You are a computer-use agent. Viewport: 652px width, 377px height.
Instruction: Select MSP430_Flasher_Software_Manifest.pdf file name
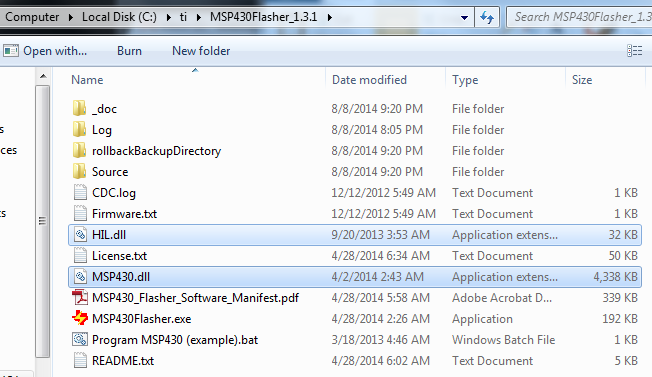195,298
